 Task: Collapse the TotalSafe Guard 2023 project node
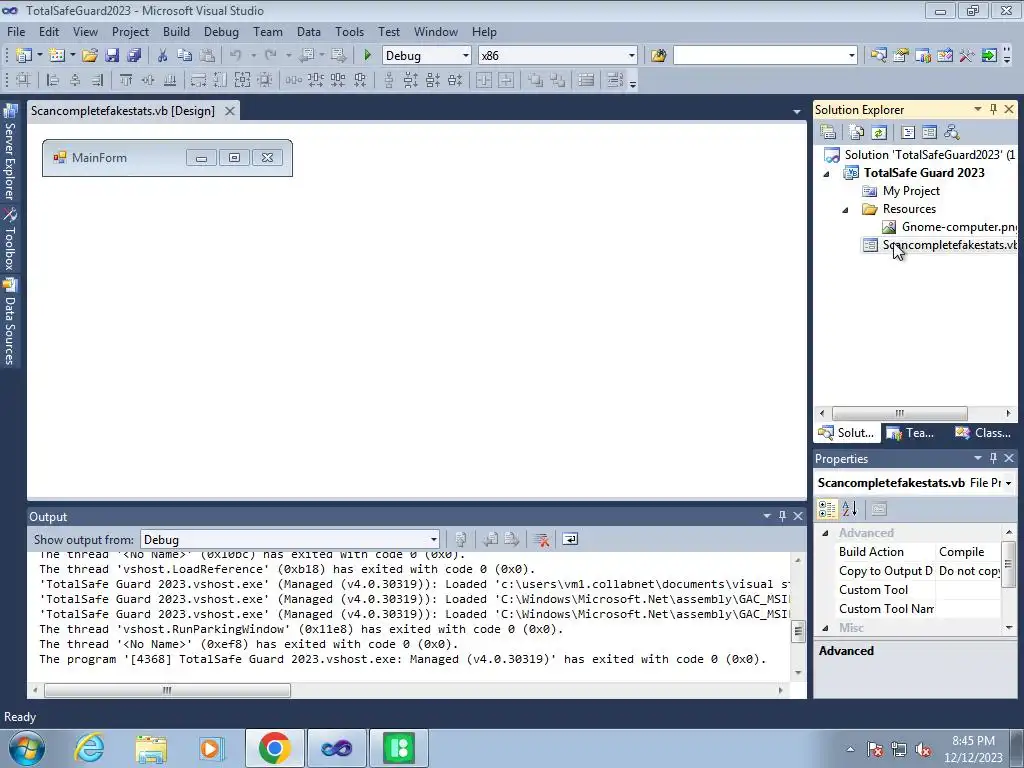[x=826, y=174]
